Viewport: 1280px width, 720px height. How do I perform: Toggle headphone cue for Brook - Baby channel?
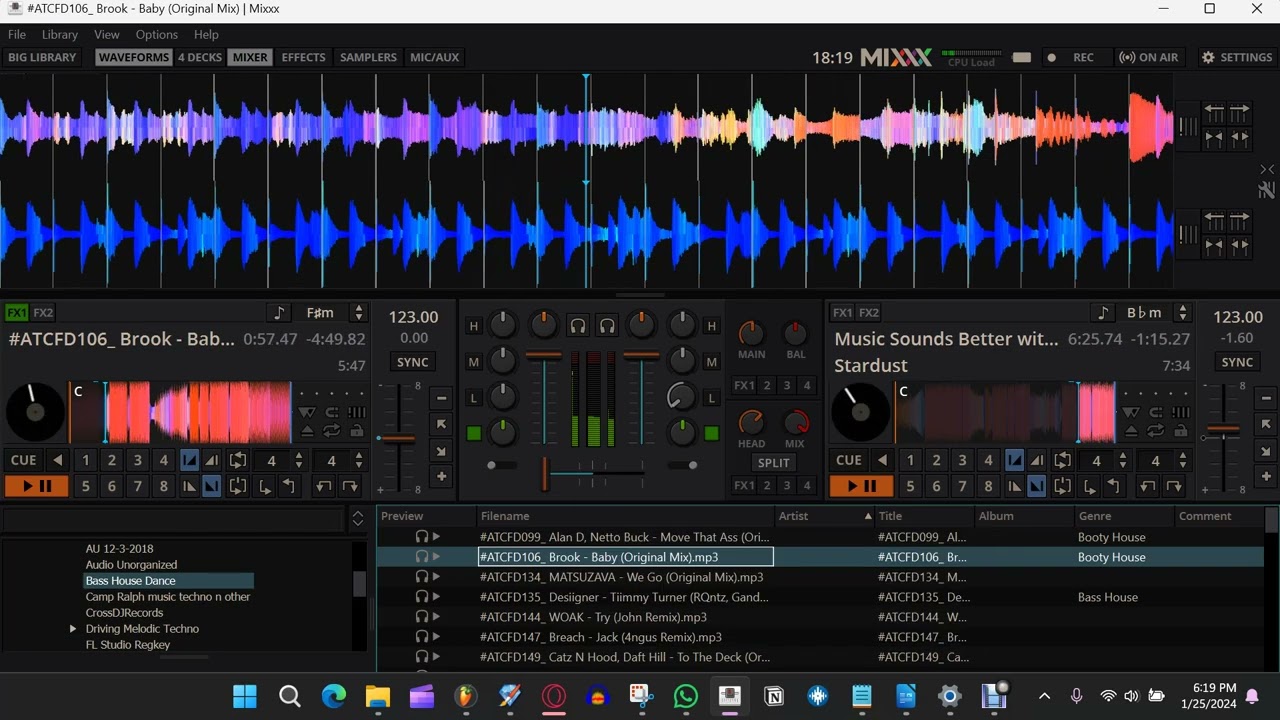tap(578, 326)
